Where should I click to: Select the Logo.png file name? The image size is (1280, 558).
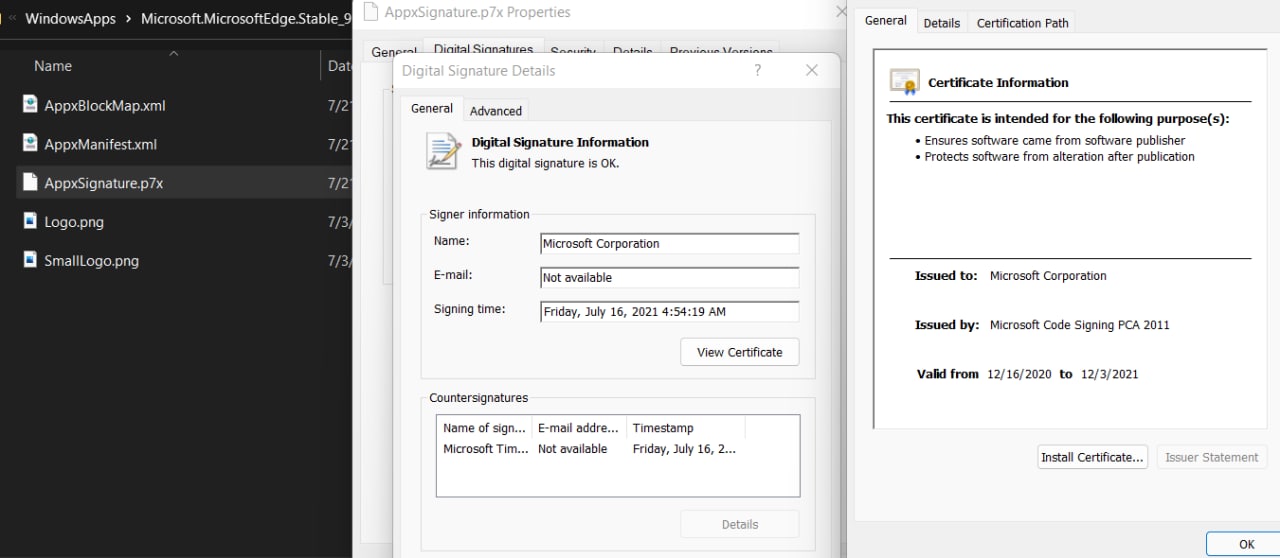74,222
